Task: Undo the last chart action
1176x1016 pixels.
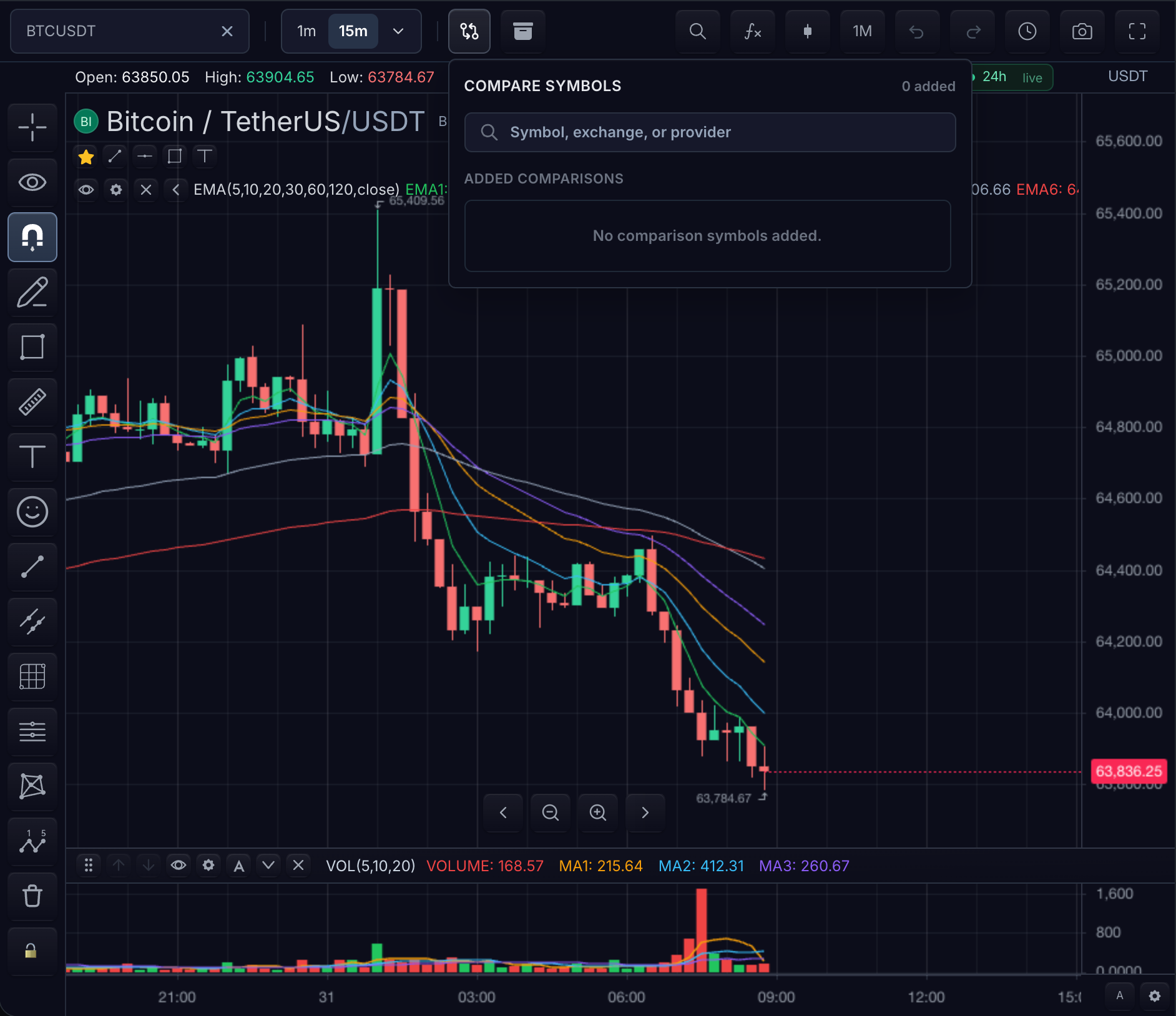Action: [x=916, y=31]
